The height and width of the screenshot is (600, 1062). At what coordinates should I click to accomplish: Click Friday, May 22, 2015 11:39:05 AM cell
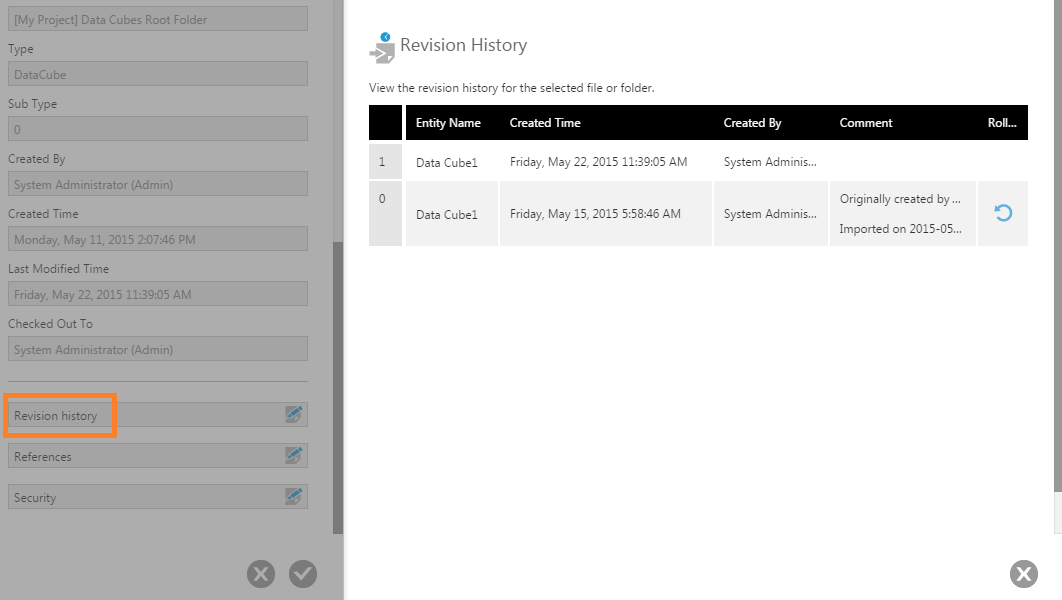(599, 162)
